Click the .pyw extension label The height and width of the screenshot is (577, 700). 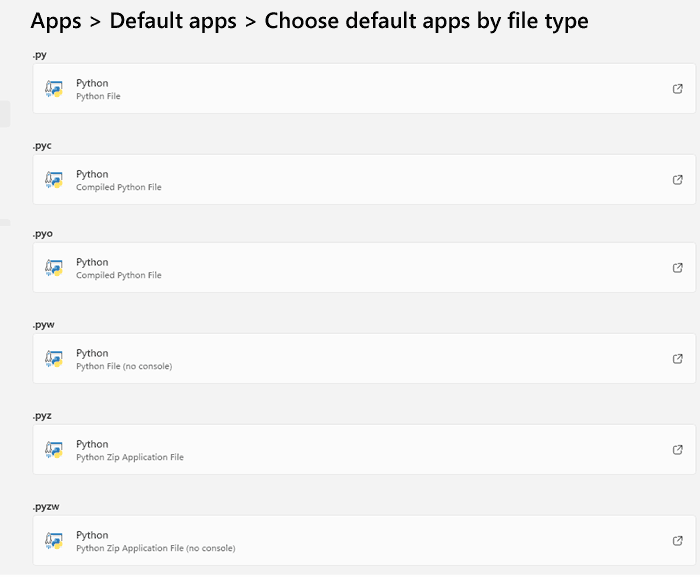(x=43, y=325)
